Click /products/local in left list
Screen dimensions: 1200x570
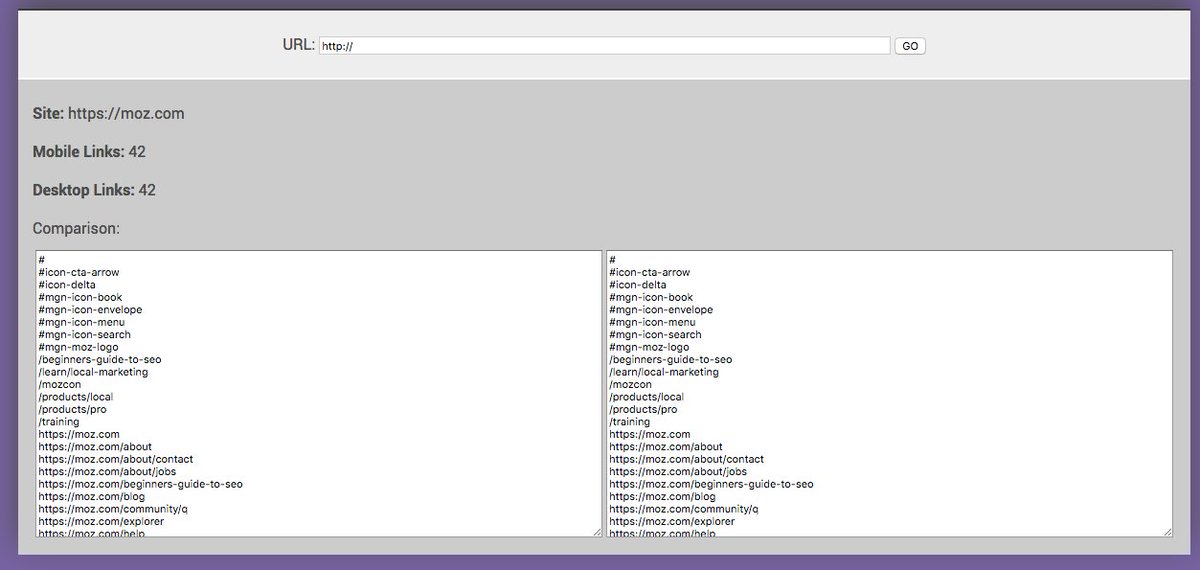coord(76,397)
